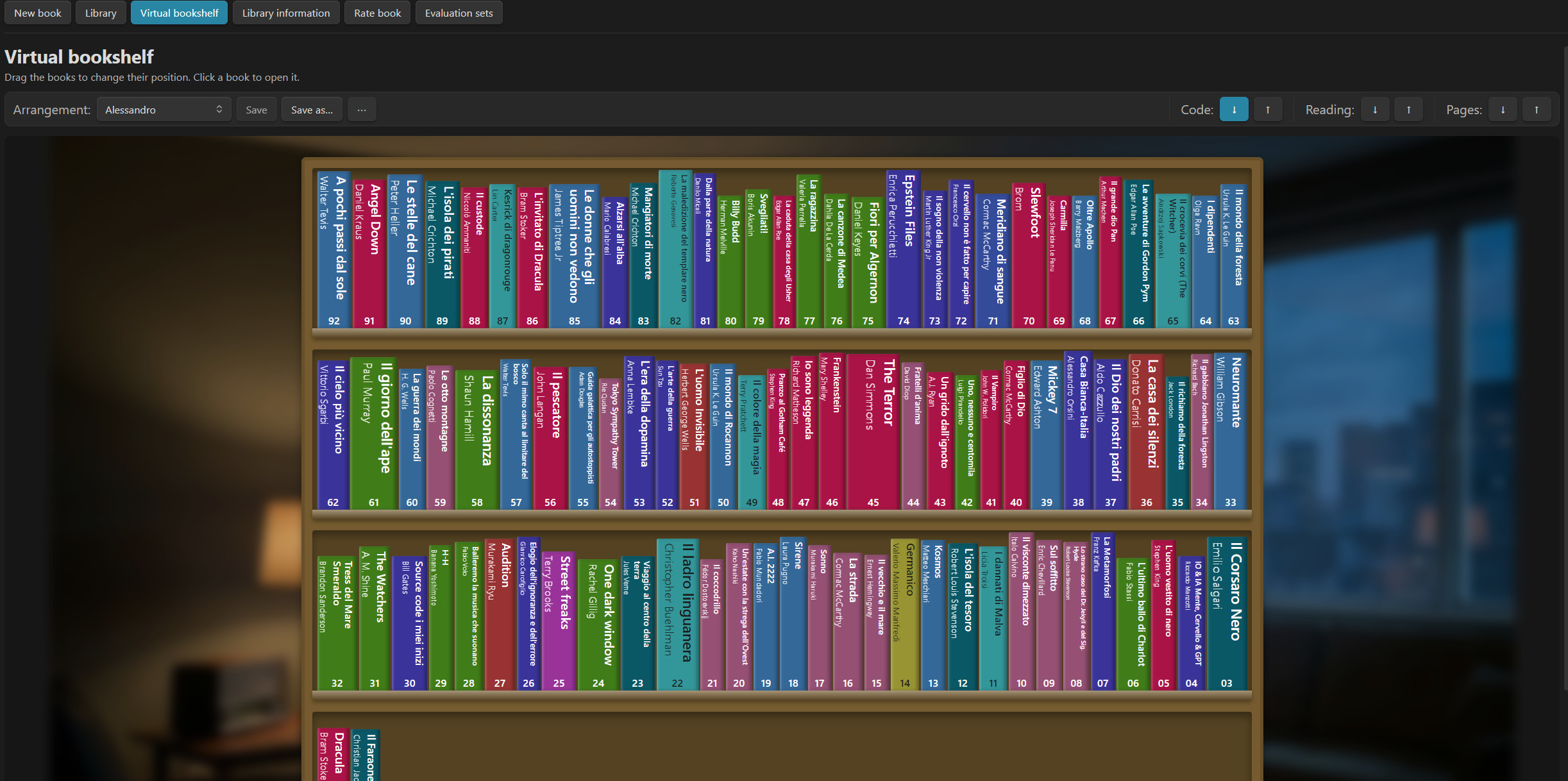Viewport: 1568px width, 781px height.
Task: Open the Slewfoot book spine
Action: click(x=1029, y=255)
